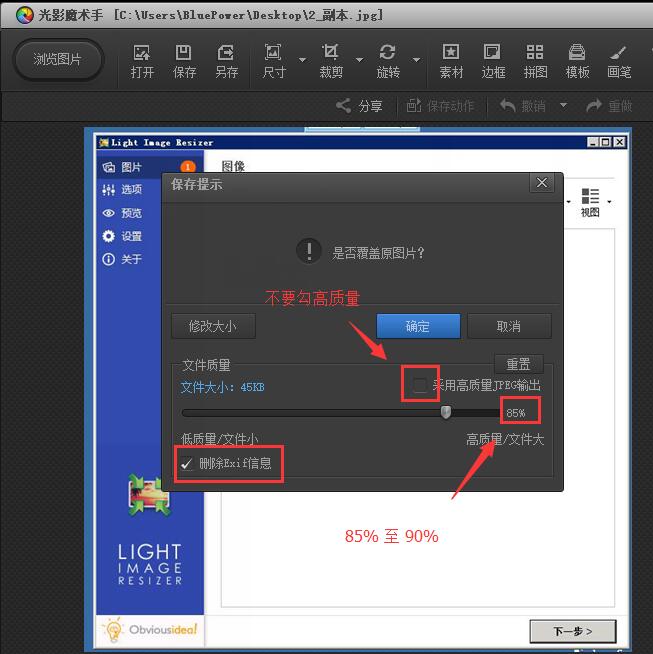The image size is (653, 654).
Task: Click the 重置 reset button
Action: [519, 364]
